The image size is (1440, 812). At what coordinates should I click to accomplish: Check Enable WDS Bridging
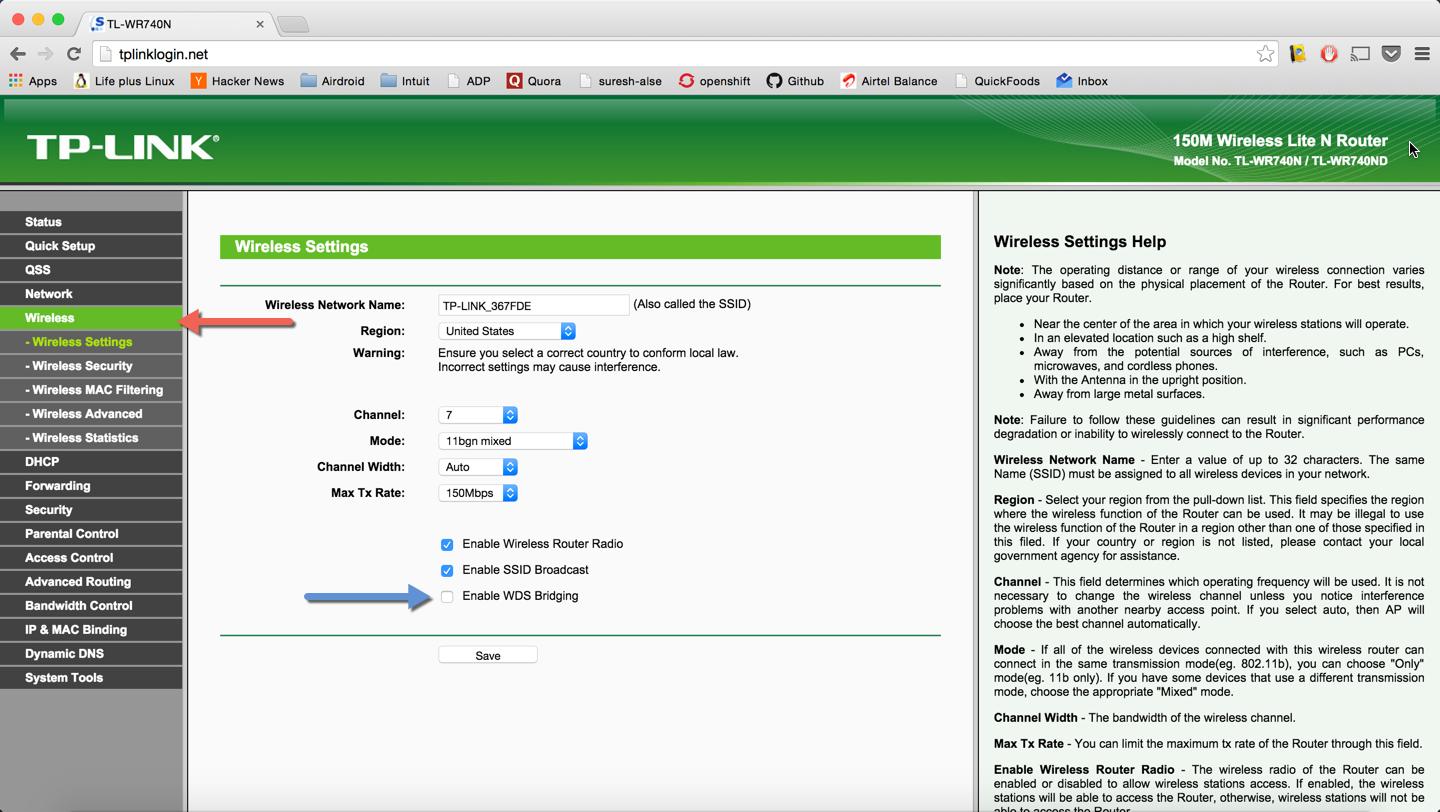(x=447, y=597)
